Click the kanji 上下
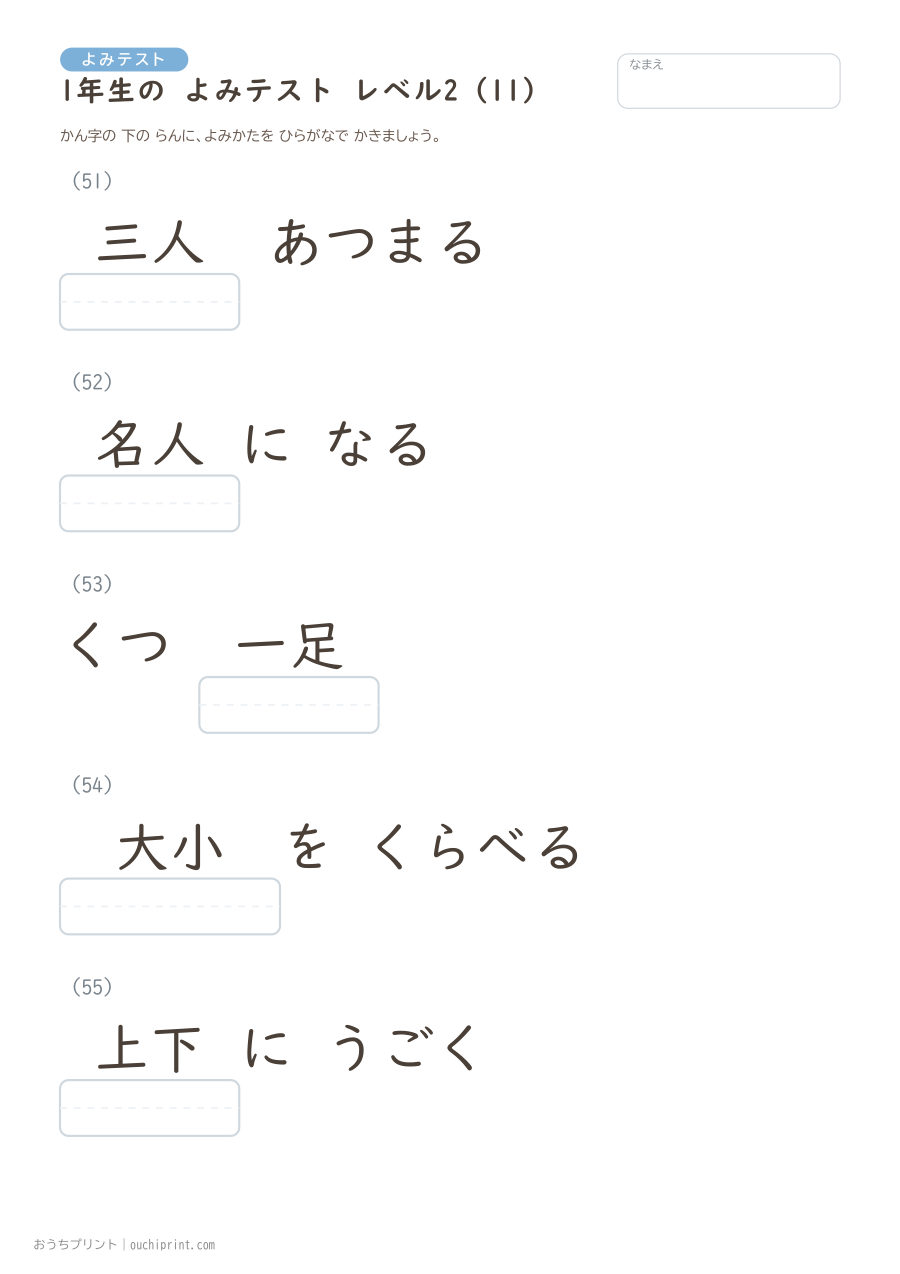The image size is (900, 1274). (x=150, y=1049)
